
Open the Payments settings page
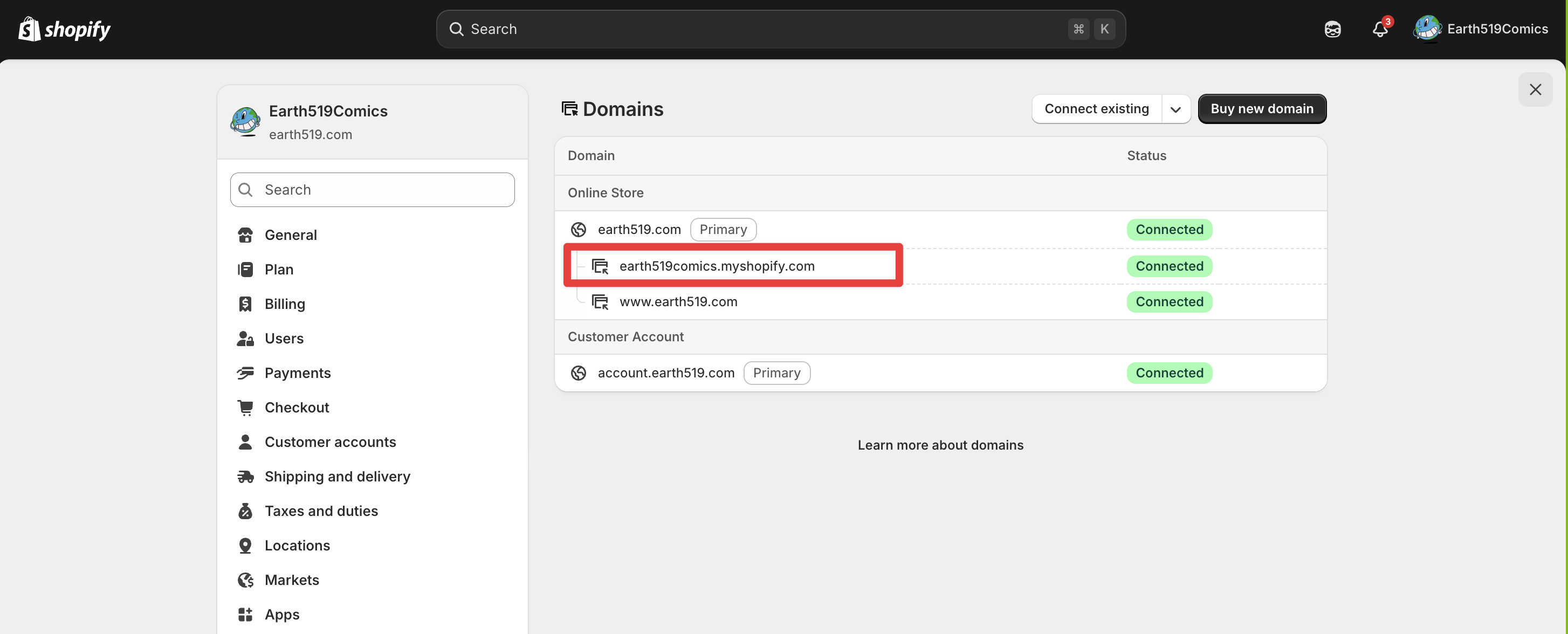pos(297,373)
